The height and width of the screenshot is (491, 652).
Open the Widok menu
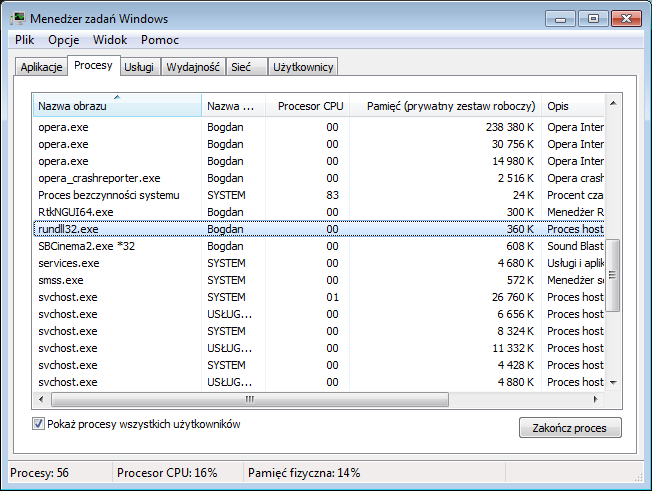110,40
